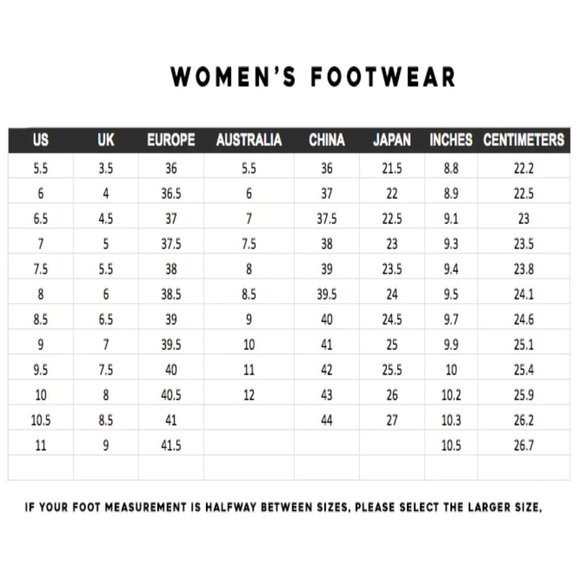Select the INCHES column header

tap(451, 140)
